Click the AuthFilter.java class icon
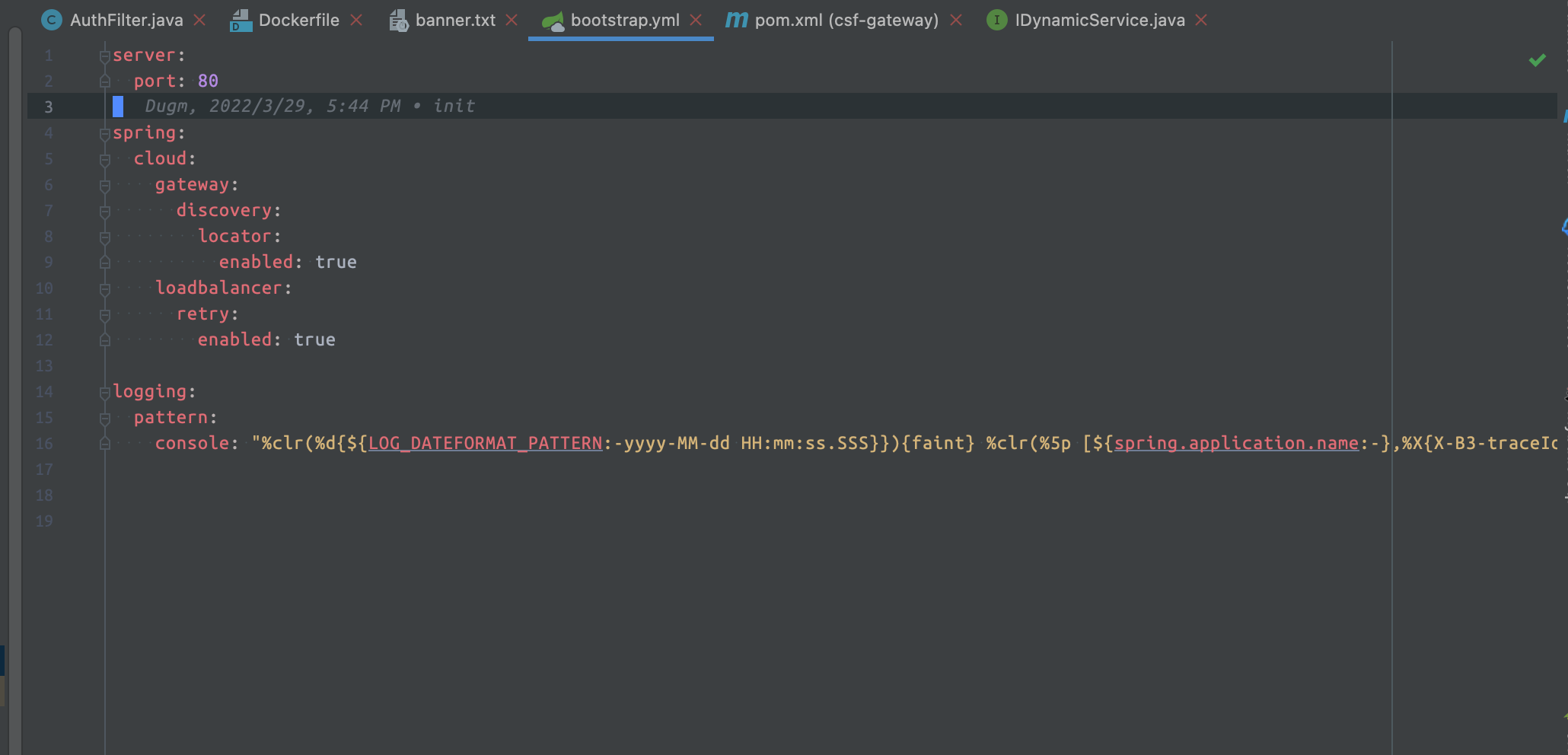This screenshot has height=755, width=1568. tap(51, 21)
